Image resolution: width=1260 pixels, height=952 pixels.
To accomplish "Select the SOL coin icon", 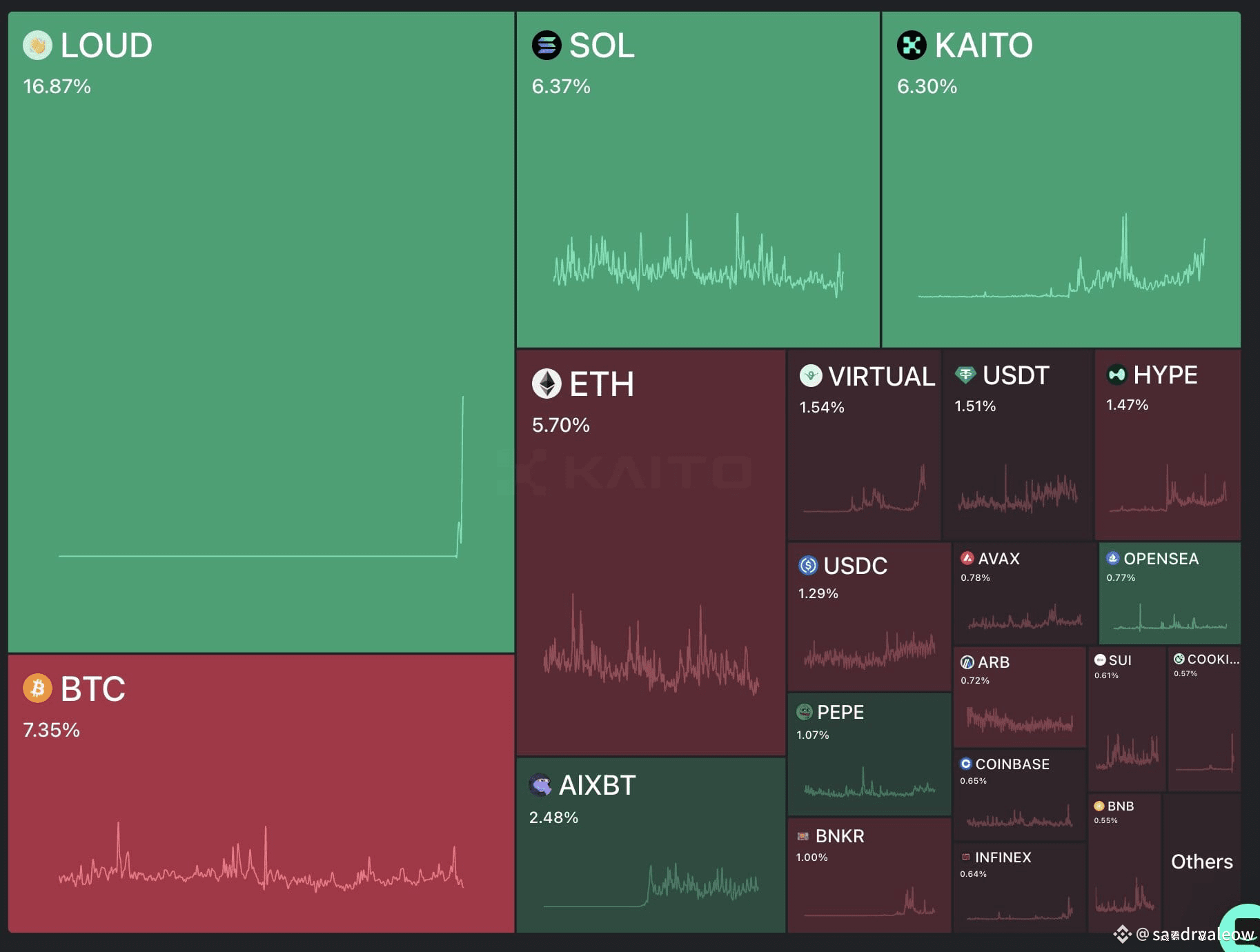I will (547, 46).
